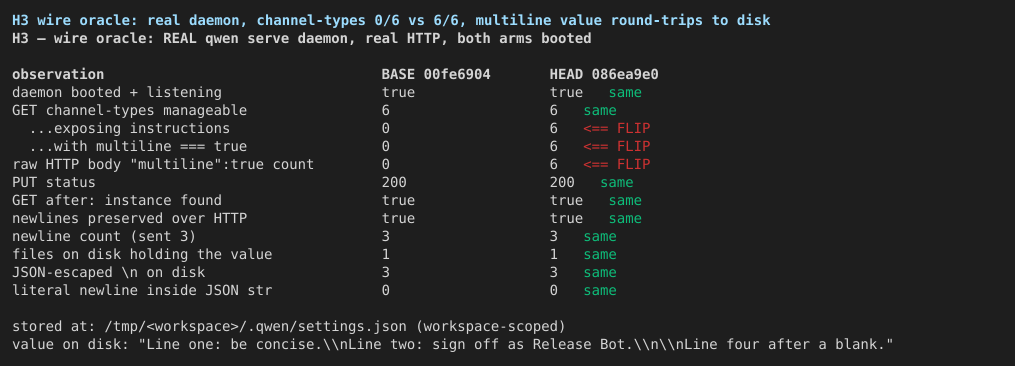The width and height of the screenshot is (1015, 366).
Task: Select the 'REAL qwen serve daemon' subtitle line
Action: [301, 38]
